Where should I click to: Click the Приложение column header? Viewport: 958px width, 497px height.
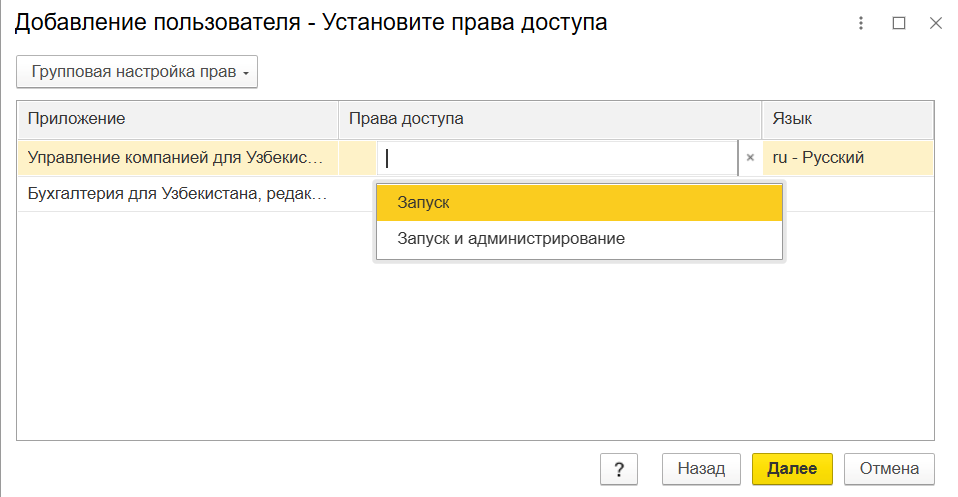(178, 119)
